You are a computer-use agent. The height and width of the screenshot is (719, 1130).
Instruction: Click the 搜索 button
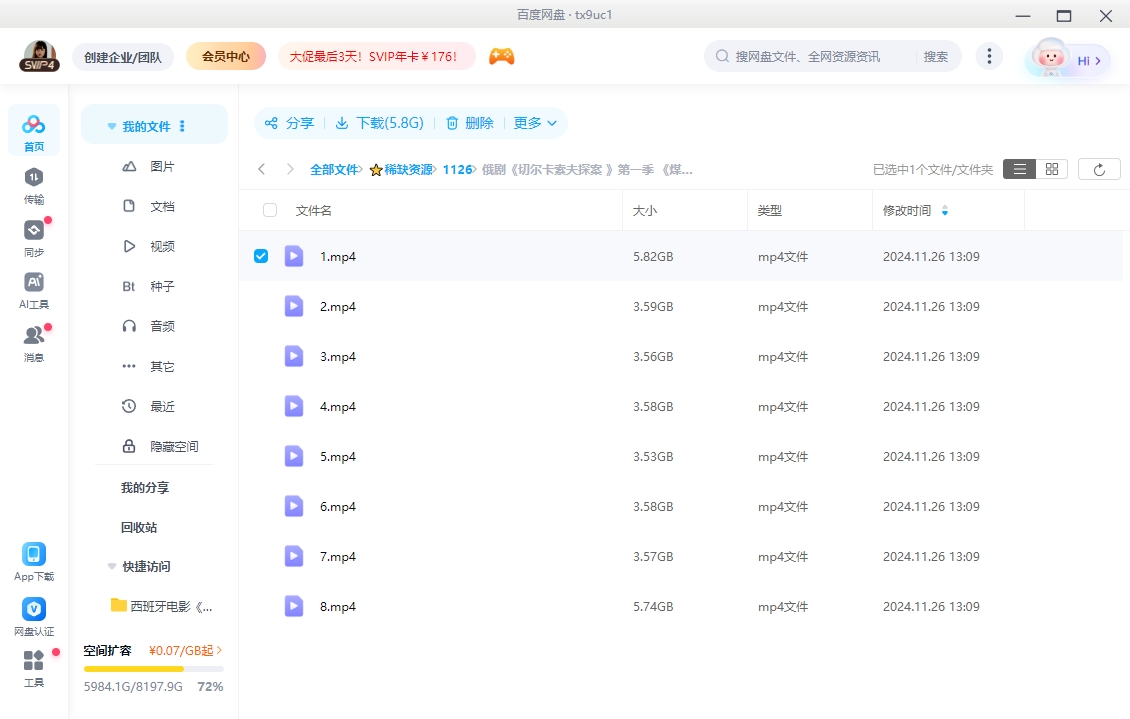[935, 56]
